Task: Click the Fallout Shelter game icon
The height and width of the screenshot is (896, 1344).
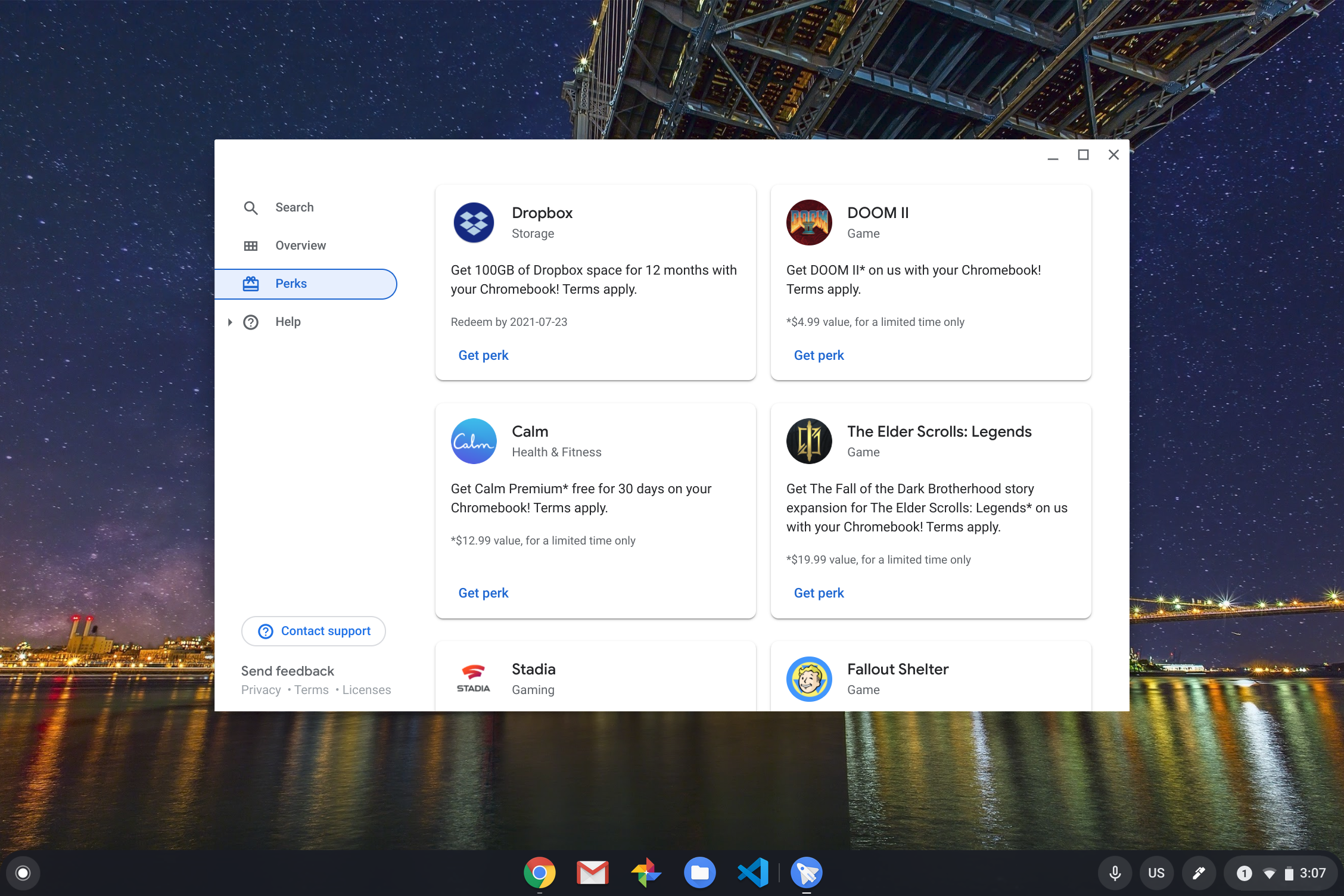Action: 808,678
